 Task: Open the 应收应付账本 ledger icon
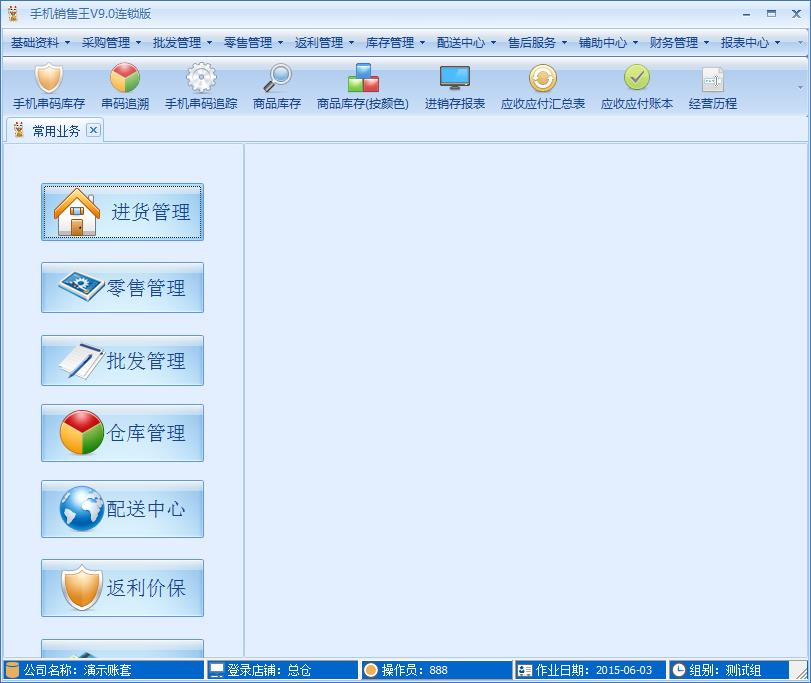(x=636, y=85)
